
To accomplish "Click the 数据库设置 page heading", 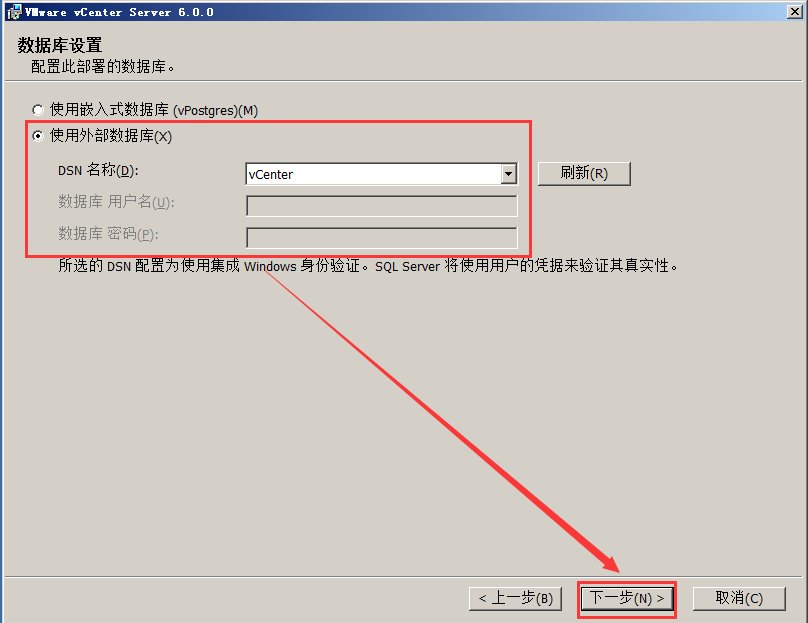I will tap(60, 45).
